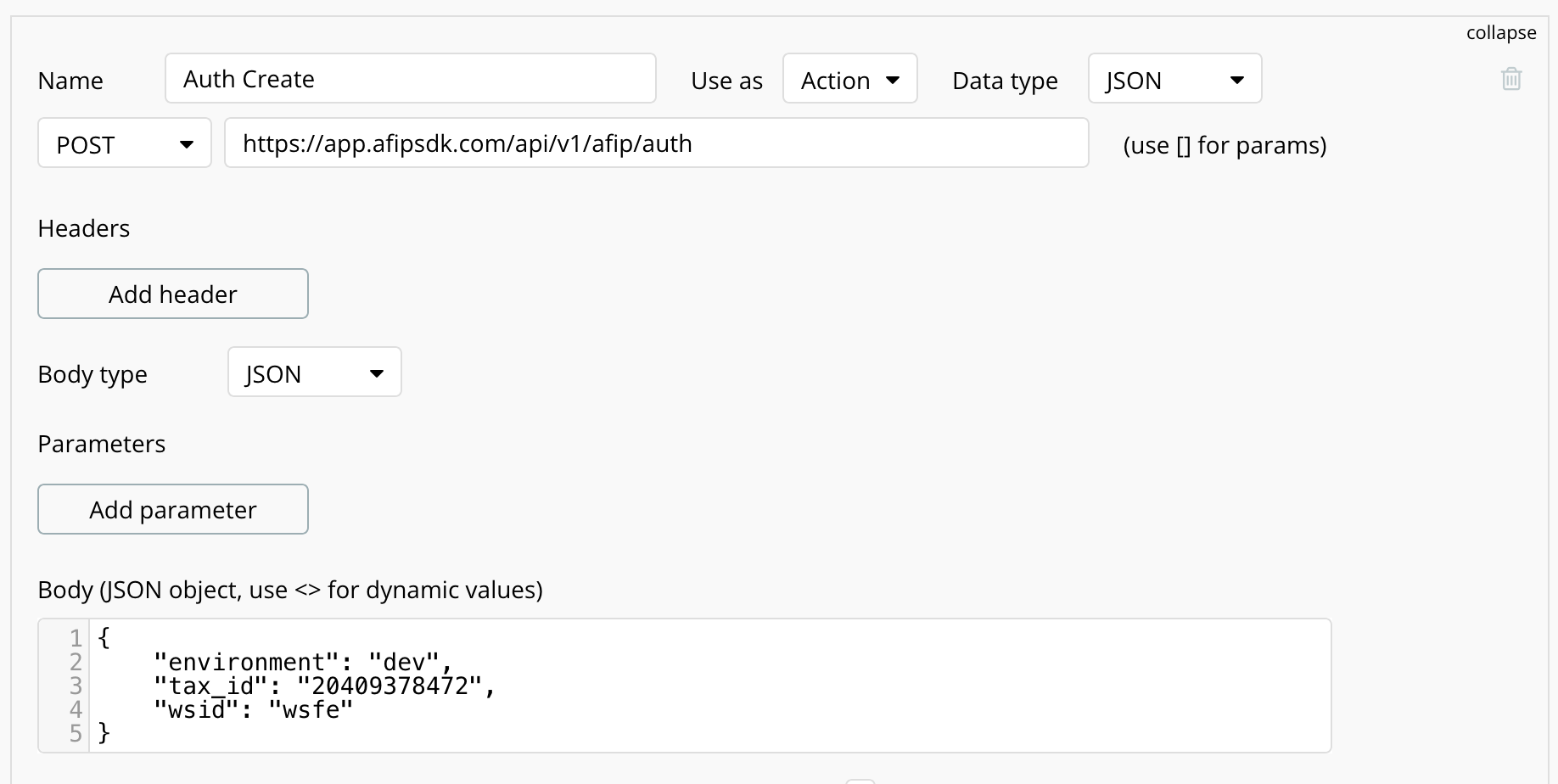Image resolution: width=1558 pixels, height=784 pixels.
Task: Open the Use as Action dropdown
Action: tap(849, 79)
